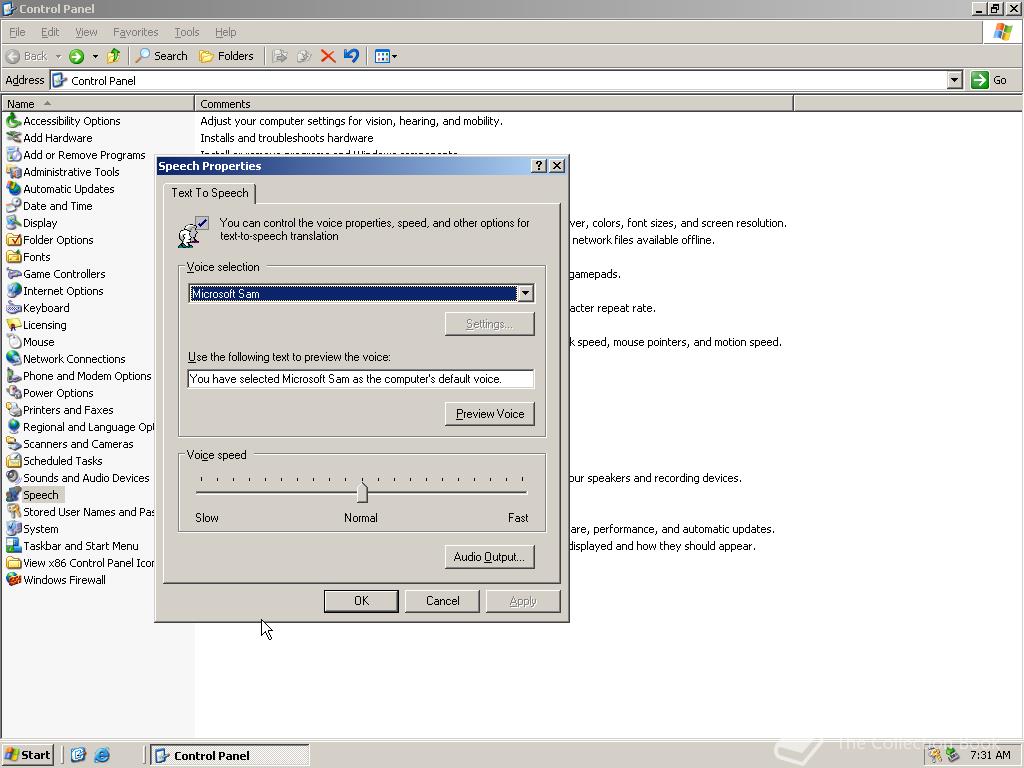Select the Licensing icon

pos(14,324)
